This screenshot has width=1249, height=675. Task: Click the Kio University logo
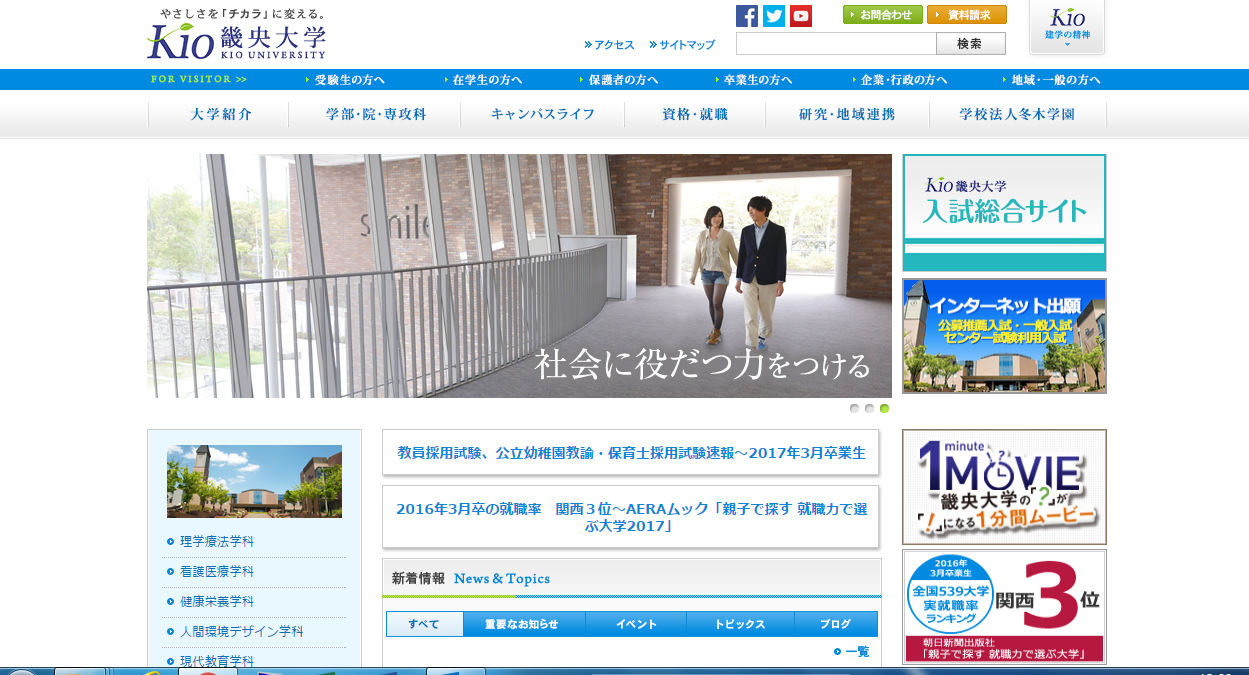[x=236, y=35]
